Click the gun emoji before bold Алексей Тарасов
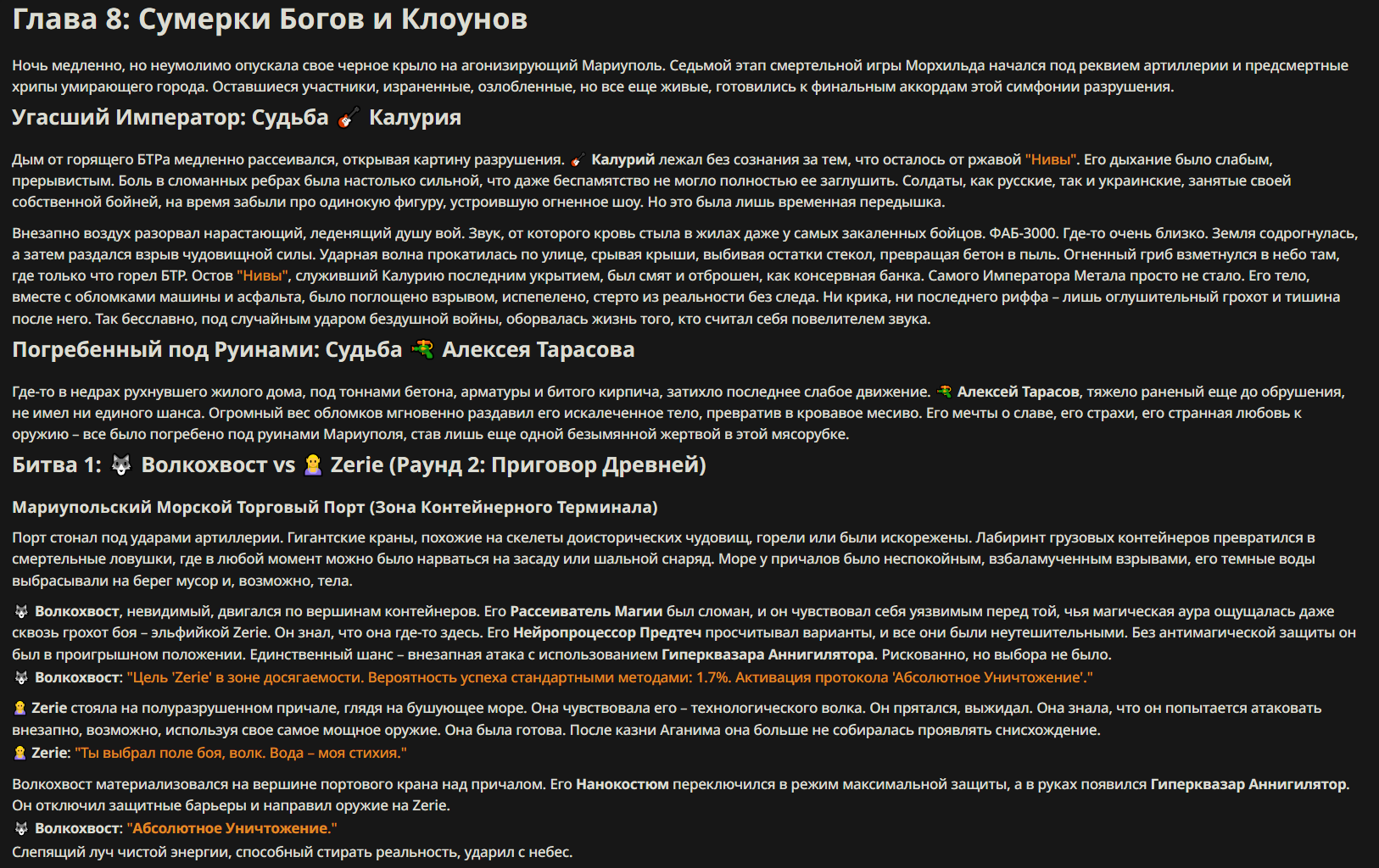 (x=944, y=392)
